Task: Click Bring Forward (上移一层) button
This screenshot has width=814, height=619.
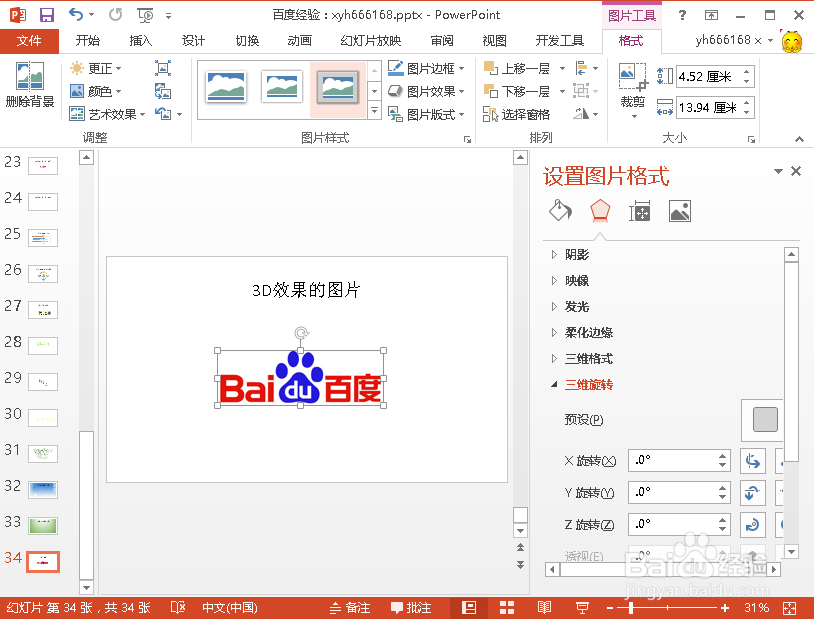Action: point(518,68)
